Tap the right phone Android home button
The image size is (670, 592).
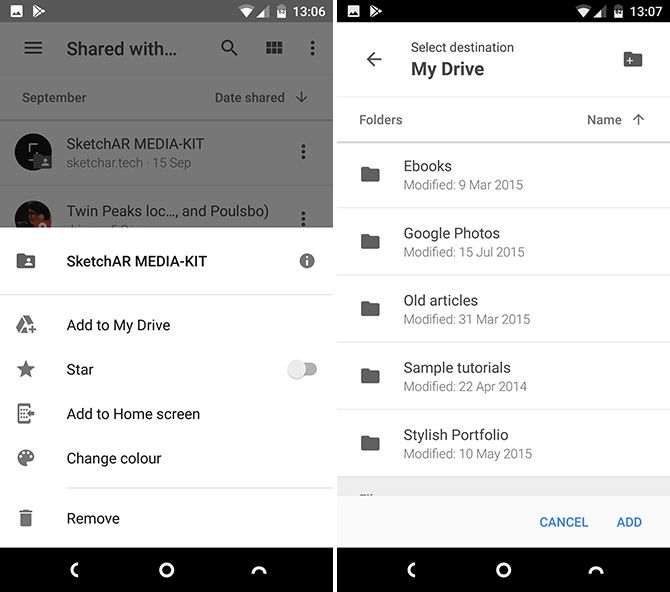coord(503,570)
